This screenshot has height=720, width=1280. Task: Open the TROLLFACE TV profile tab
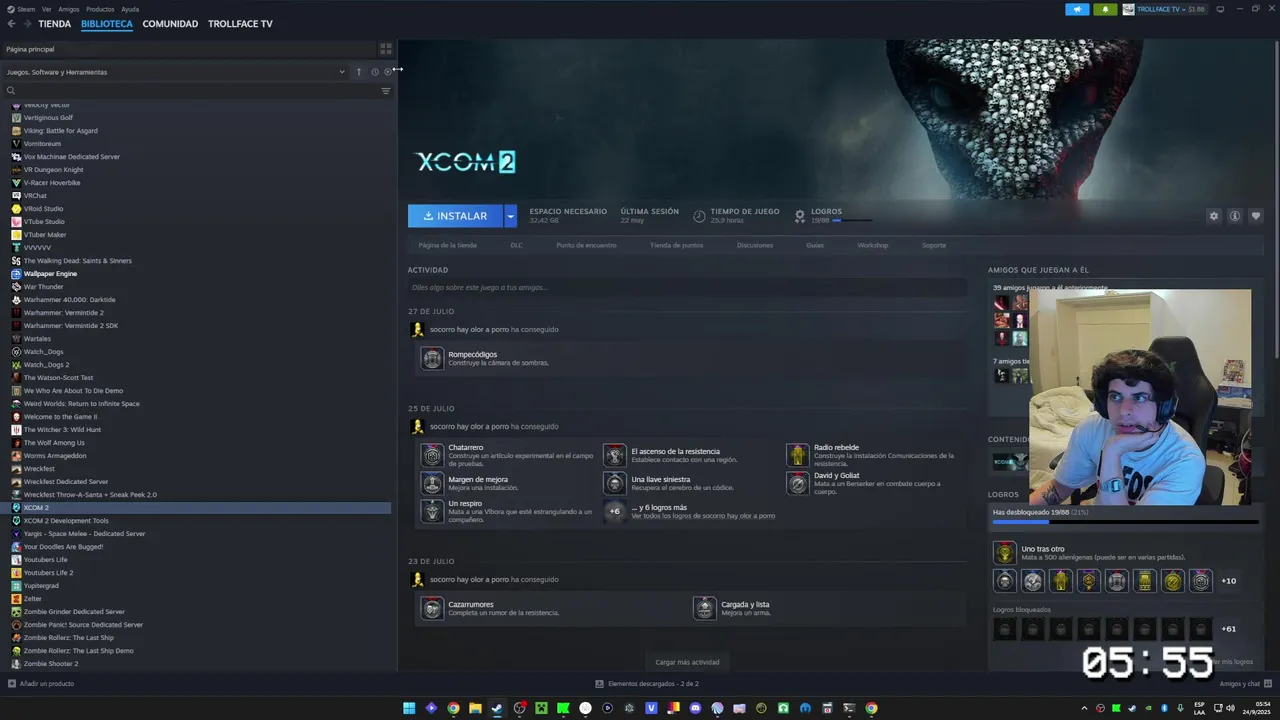[x=240, y=24]
